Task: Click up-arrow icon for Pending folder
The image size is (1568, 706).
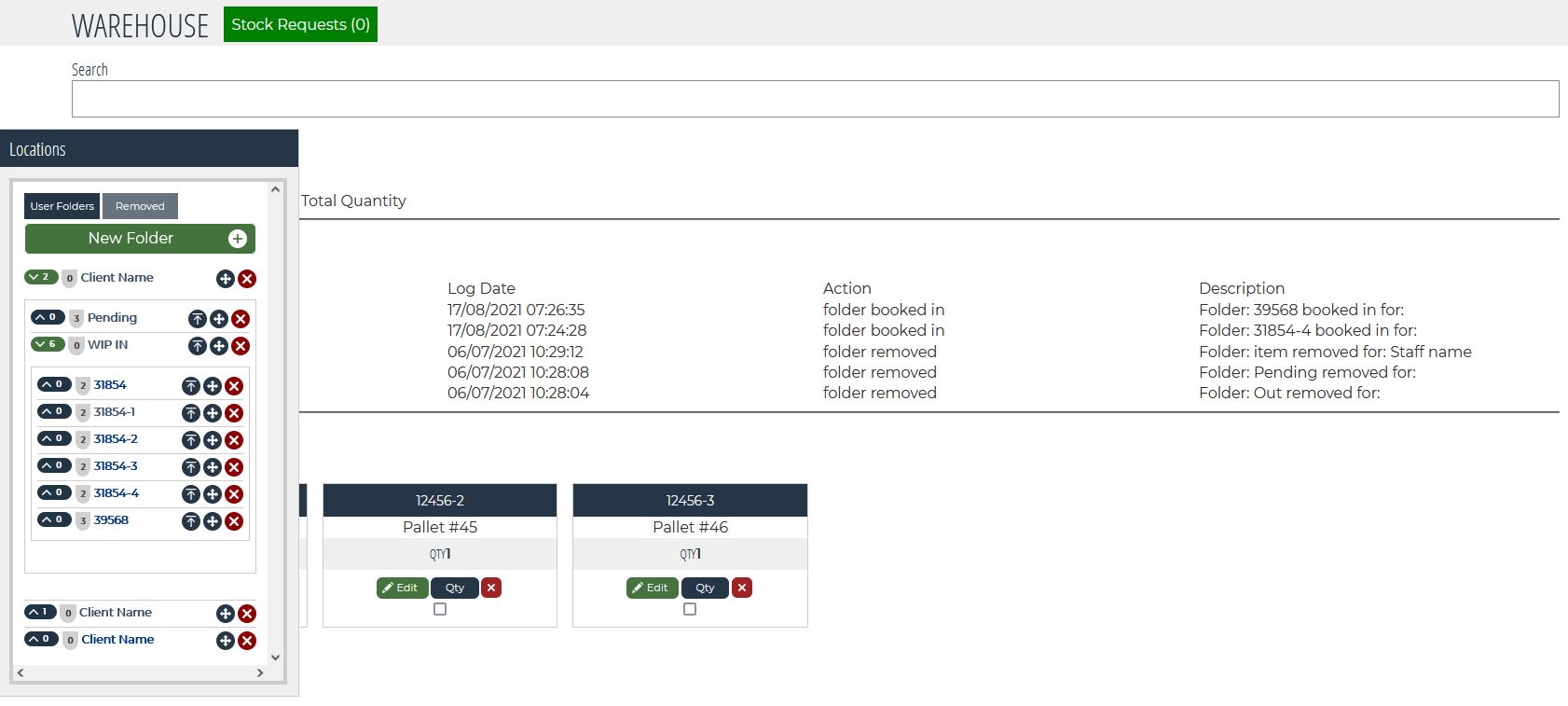Action: point(198,319)
